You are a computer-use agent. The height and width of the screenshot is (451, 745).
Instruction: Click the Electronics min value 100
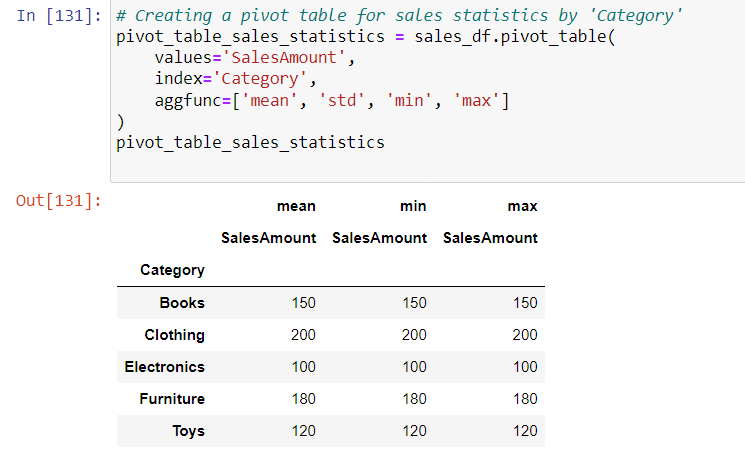click(x=414, y=367)
